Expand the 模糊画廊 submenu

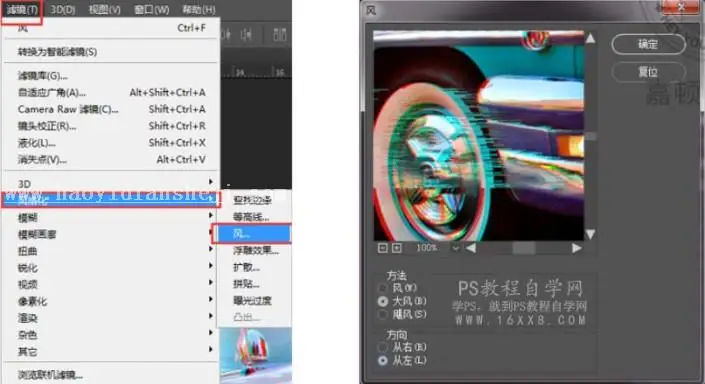click(x=110, y=234)
